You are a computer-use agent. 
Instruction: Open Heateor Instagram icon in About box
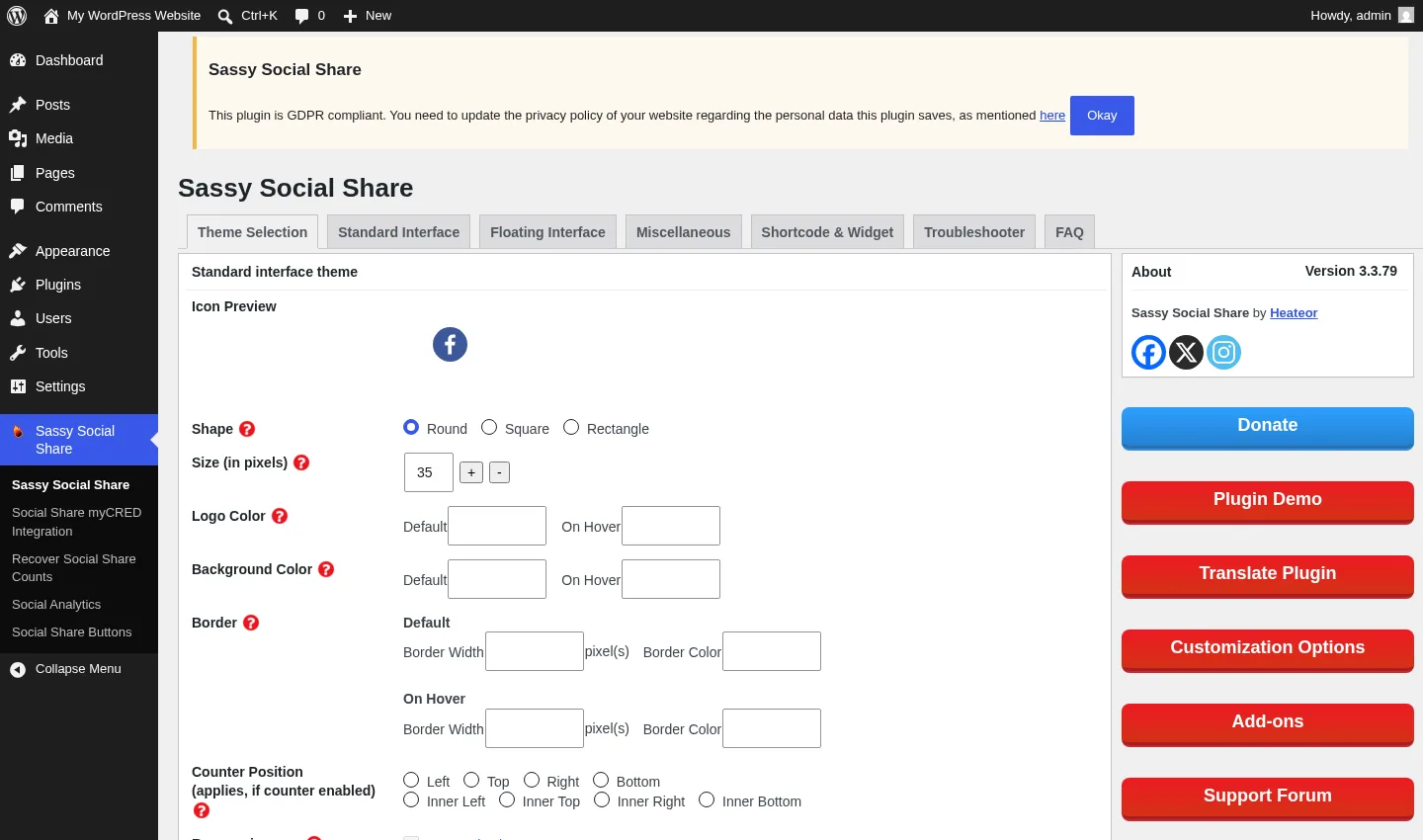click(1223, 352)
